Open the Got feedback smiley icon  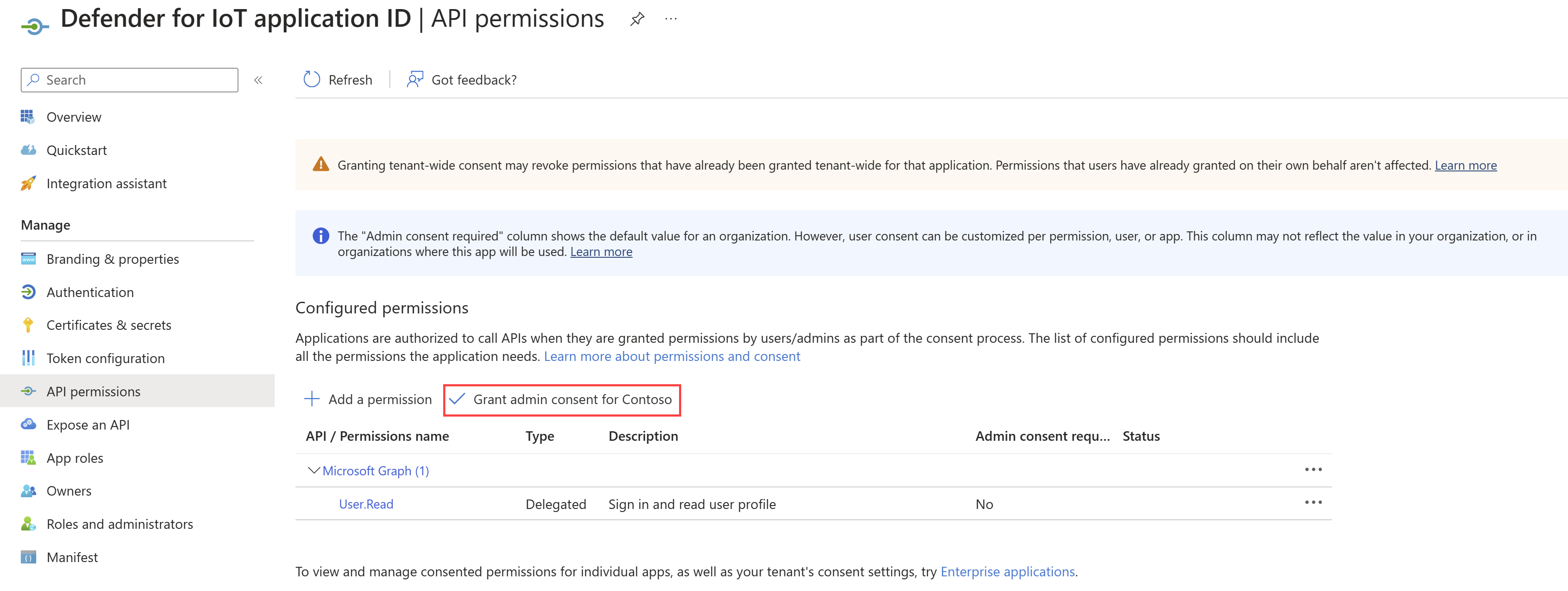tap(415, 79)
